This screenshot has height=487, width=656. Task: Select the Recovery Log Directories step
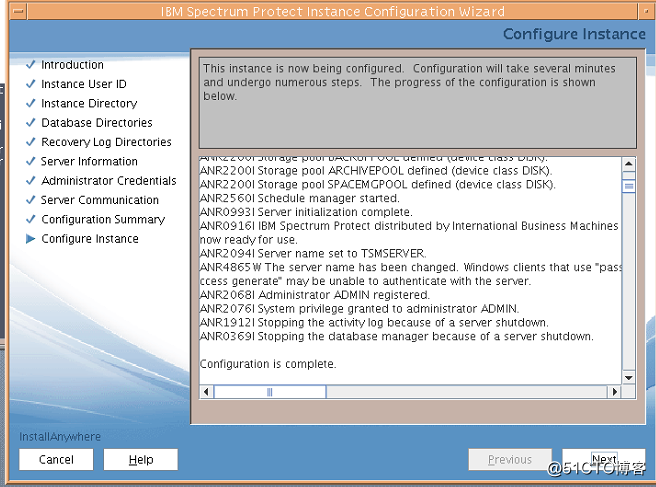(106, 142)
